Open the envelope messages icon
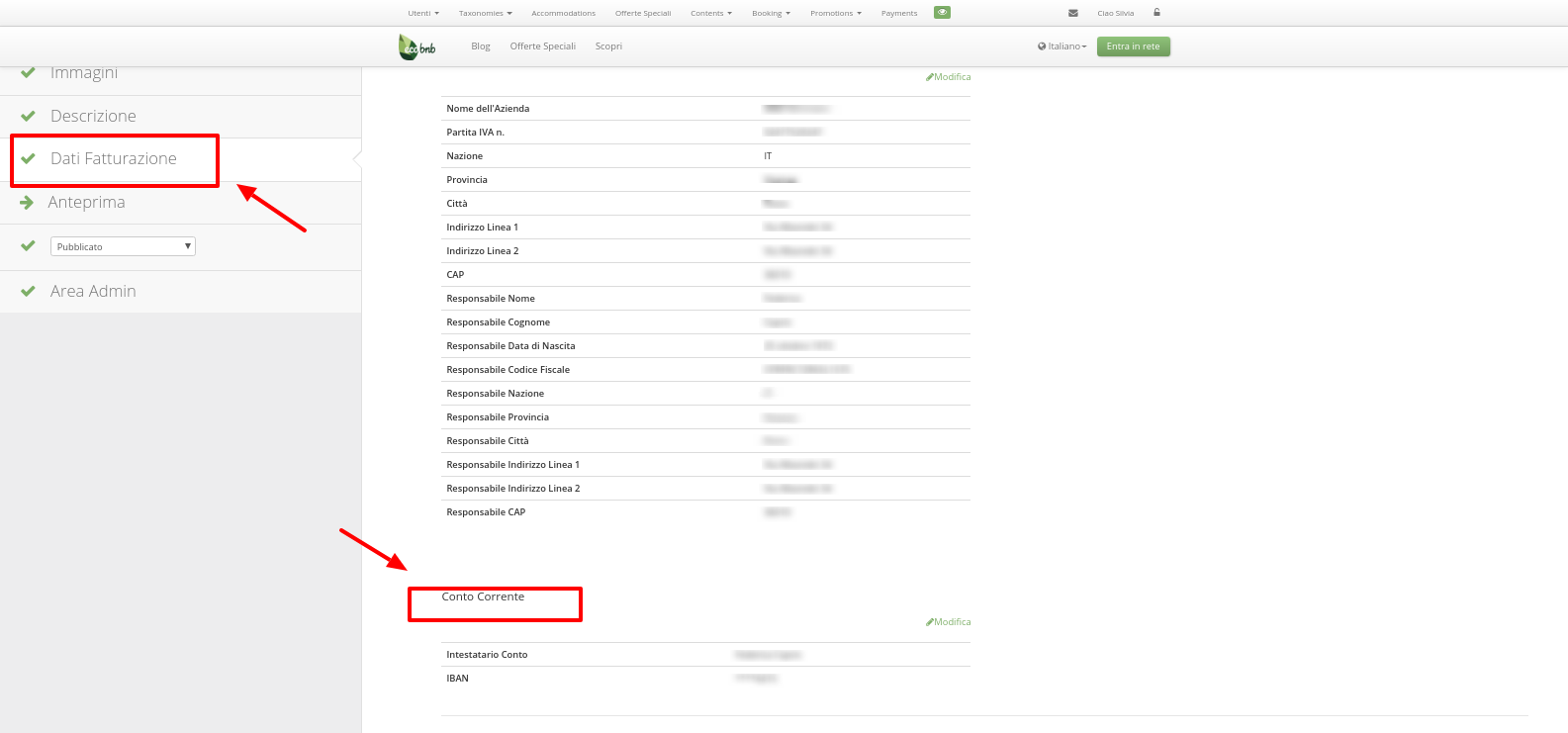The height and width of the screenshot is (733, 1568). click(x=1073, y=14)
